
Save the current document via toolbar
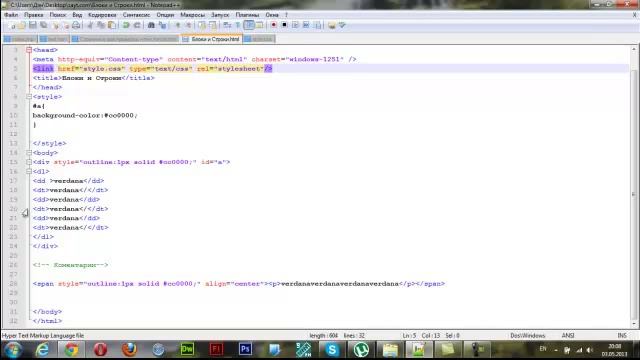point(33,25)
